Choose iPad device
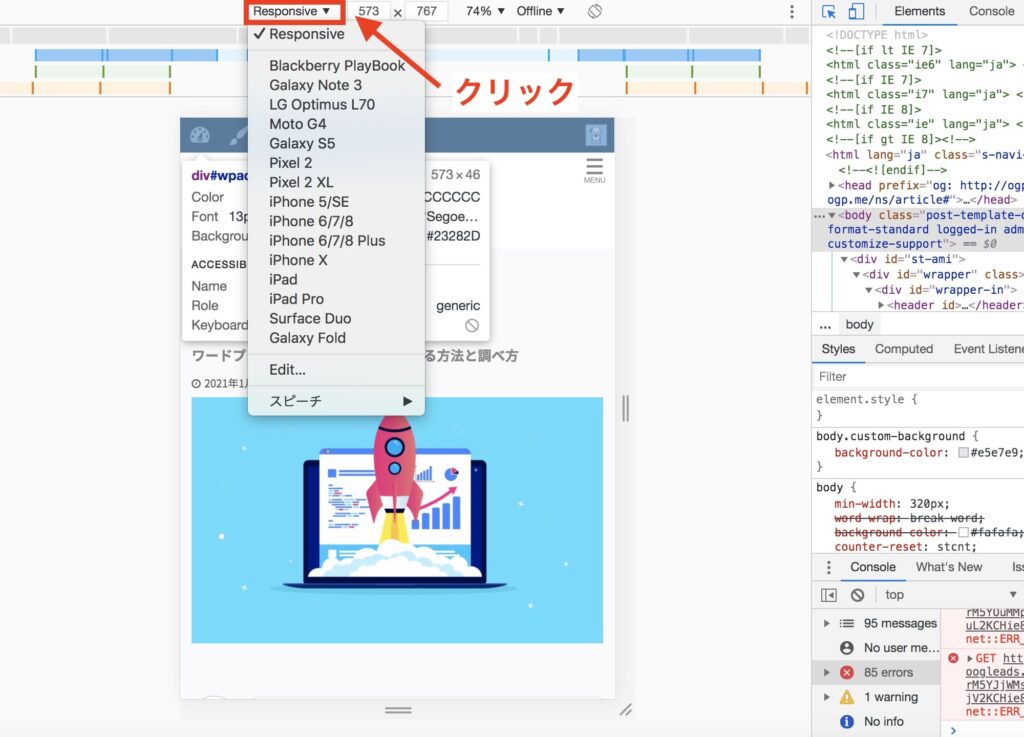Image resolution: width=1024 pixels, height=737 pixels. [x=336, y=279]
